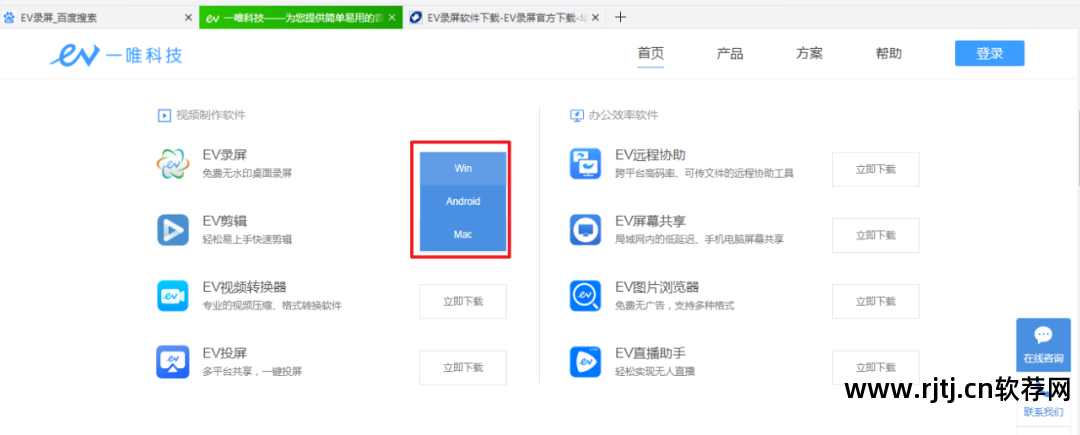Screen dimensions: 1080x435
Task: Click the 办公效率软件 monitor icon
Action: pyautogui.click(x=577, y=115)
